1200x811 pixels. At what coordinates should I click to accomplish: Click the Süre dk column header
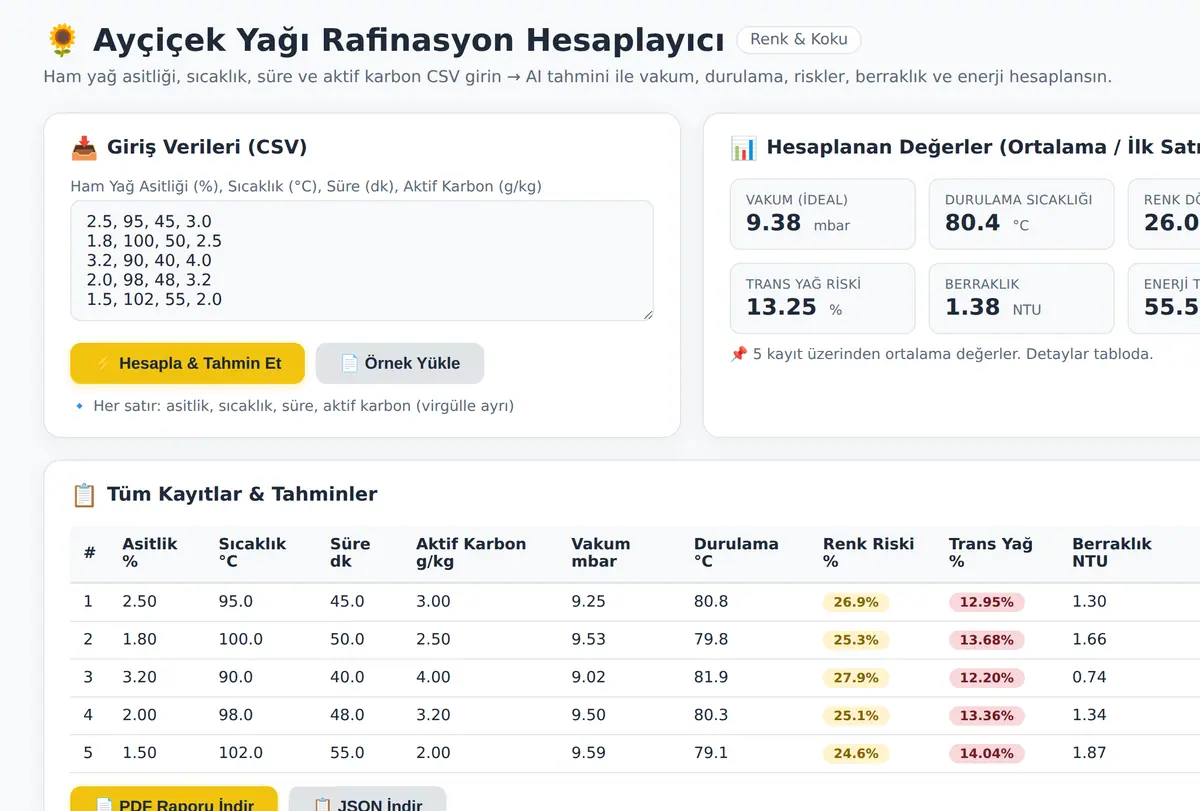[350, 553]
